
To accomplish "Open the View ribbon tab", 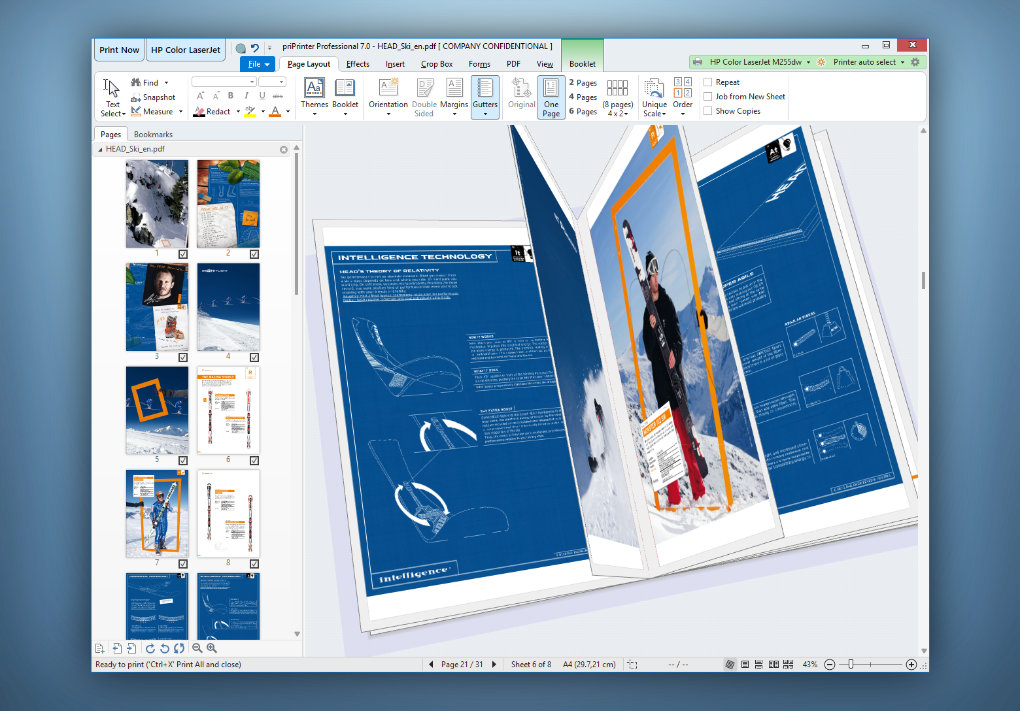I will tap(545, 64).
